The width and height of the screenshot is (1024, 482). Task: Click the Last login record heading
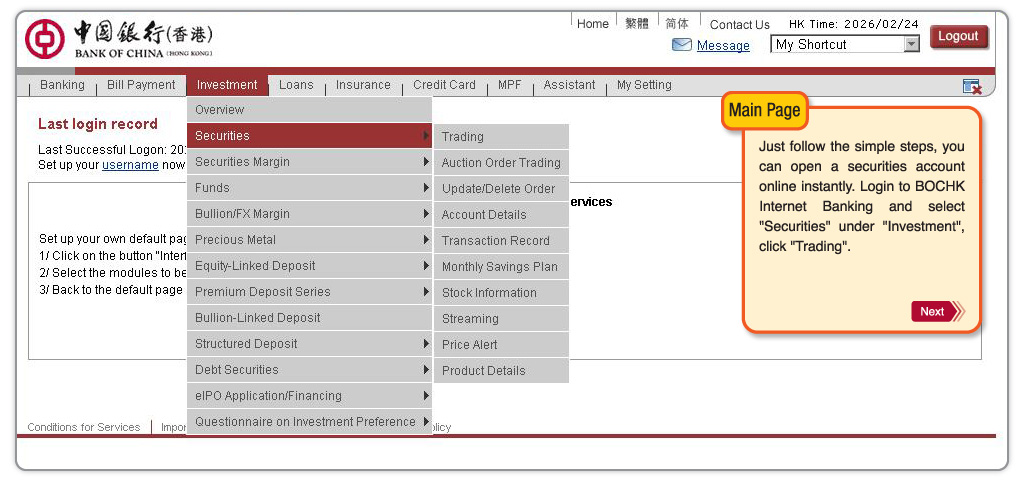pyautogui.click(x=98, y=124)
